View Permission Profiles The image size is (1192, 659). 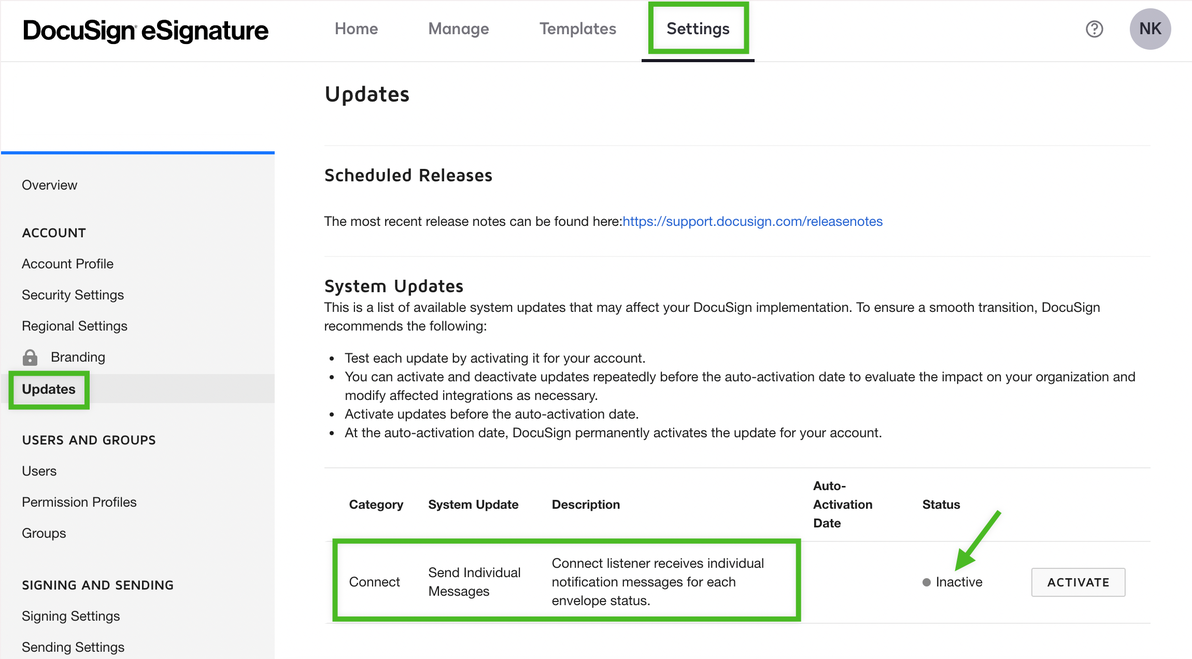click(x=78, y=501)
